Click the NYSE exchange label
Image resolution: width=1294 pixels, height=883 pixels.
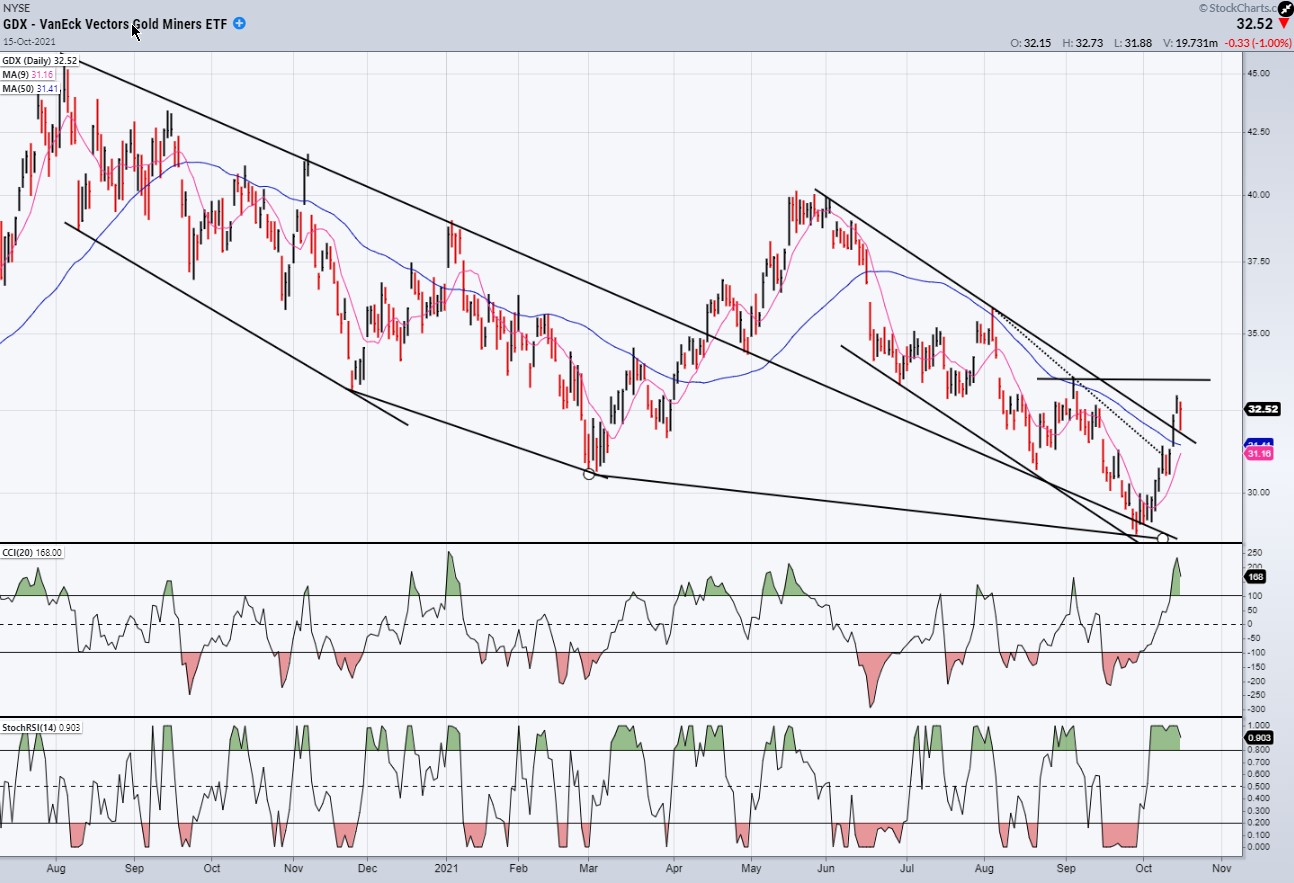click(x=17, y=7)
